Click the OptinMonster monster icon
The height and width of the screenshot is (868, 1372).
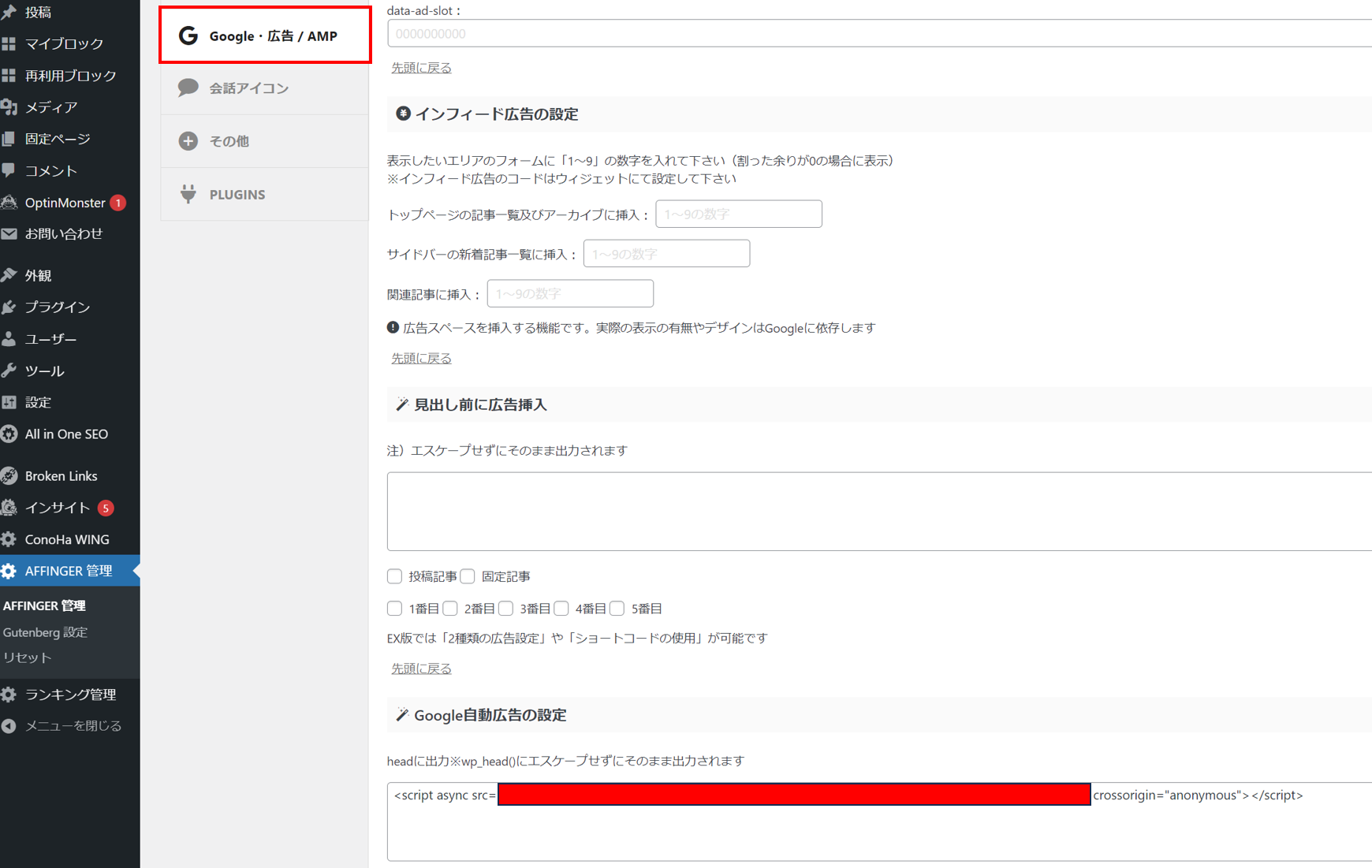[9, 203]
